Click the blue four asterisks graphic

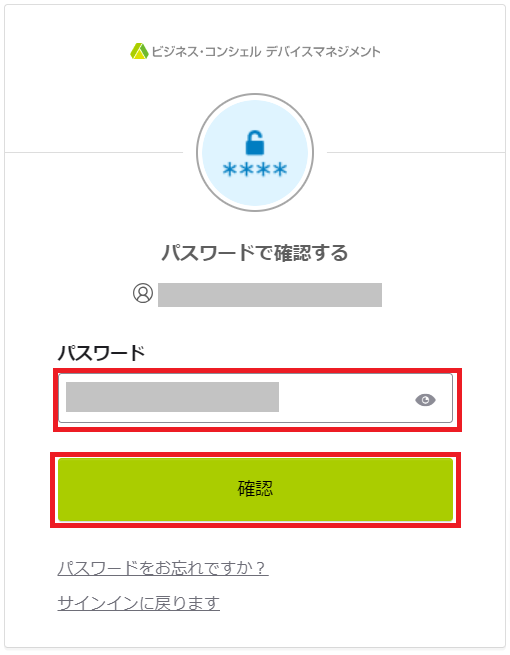point(255,170)
